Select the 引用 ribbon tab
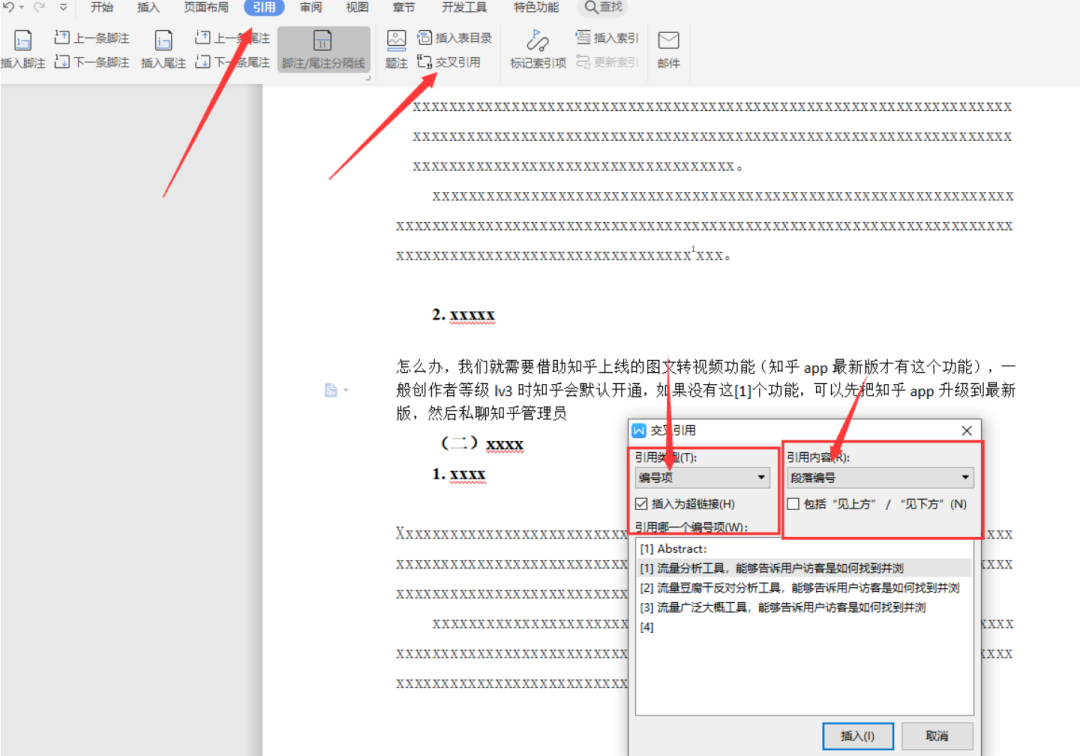 tap(264, 7)
